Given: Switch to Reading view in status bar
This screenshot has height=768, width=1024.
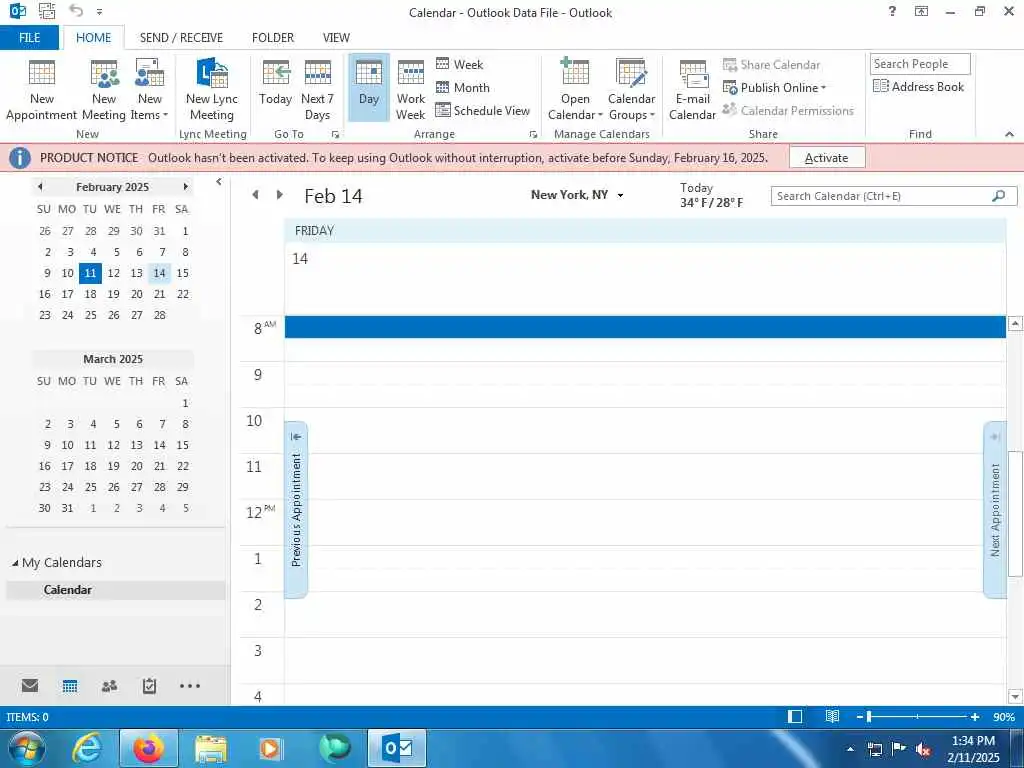Looking at the screenshot, I should click(832, 716).
